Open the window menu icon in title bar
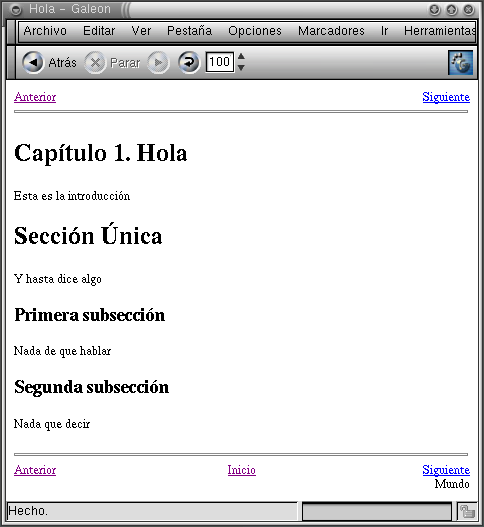The image size is (484, 527). pos(16,9)
